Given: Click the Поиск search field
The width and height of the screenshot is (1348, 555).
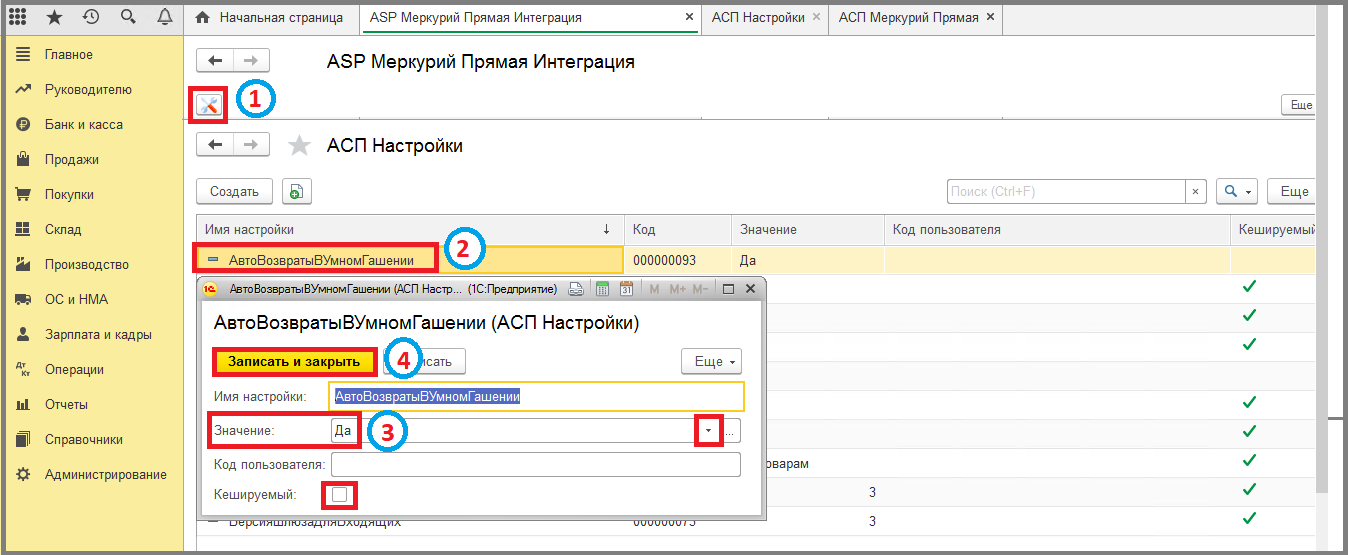Looking at the screenshot, I should coord(1065,192).
